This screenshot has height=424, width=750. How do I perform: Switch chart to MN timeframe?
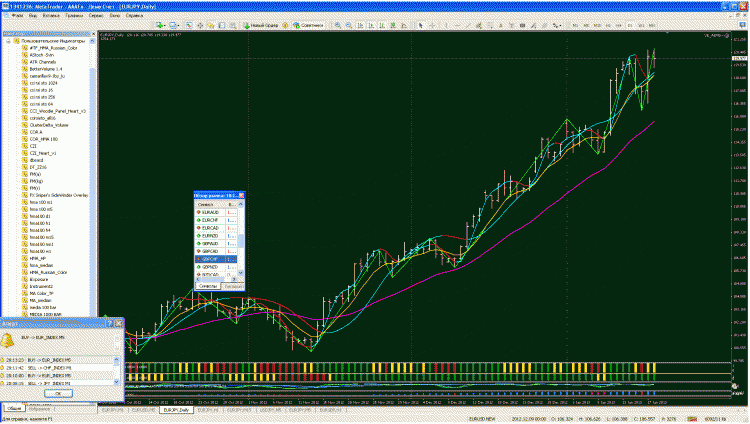tap(652, 25)
